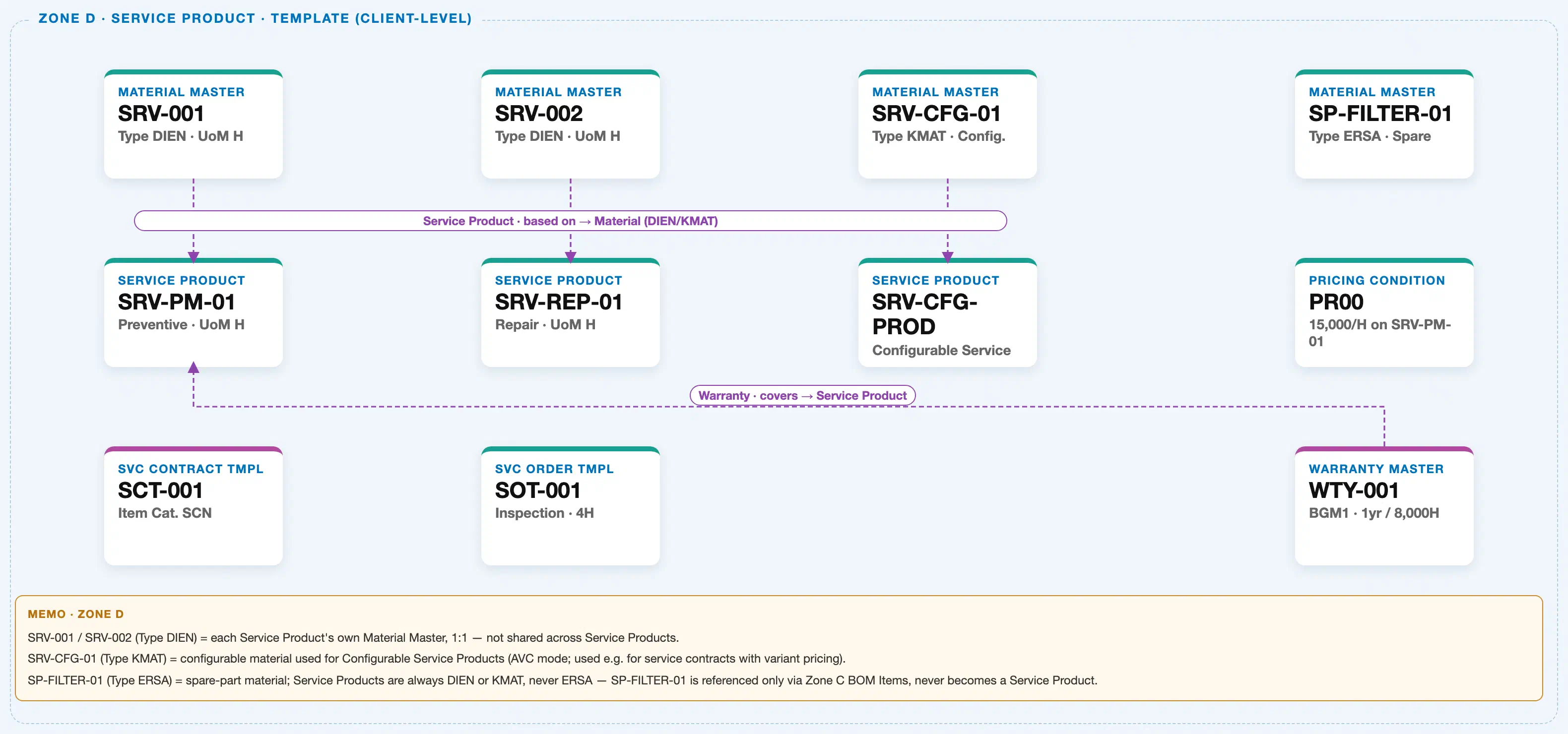Click the MEMO · ZONE D heading
Viewport: 1568px width, 734px height.
click(75, 614)
